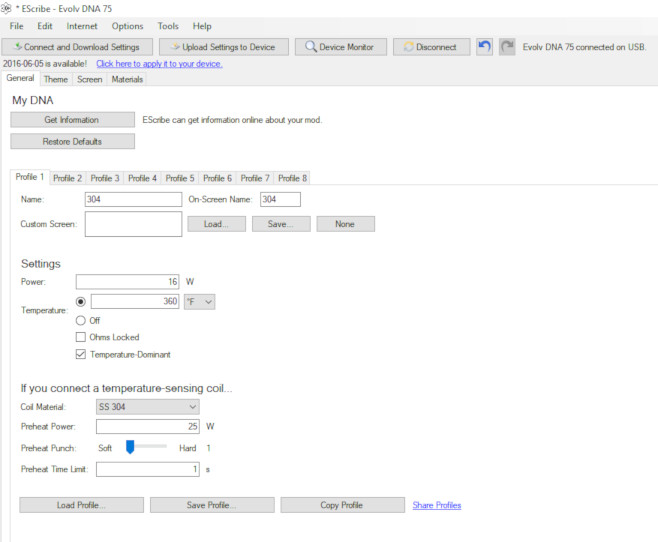Open the Device Monitor
The width and height of the screenshot is (658, 542).
pos(340,47)
